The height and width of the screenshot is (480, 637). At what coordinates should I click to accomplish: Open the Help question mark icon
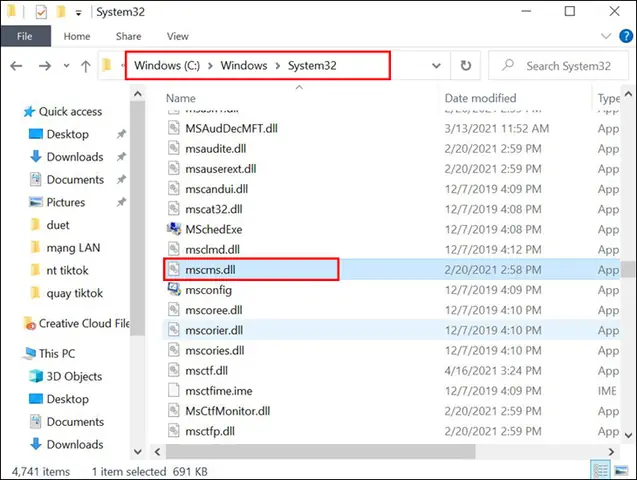(626, 36)
